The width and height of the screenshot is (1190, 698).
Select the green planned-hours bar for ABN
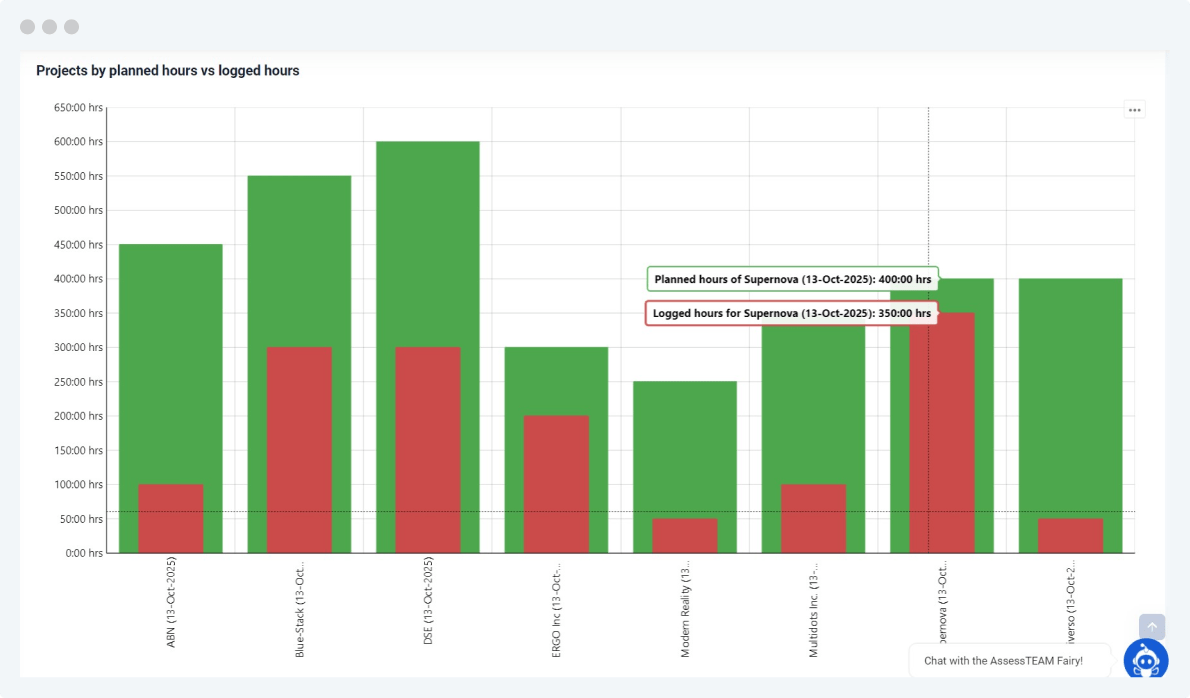(171, 360)
